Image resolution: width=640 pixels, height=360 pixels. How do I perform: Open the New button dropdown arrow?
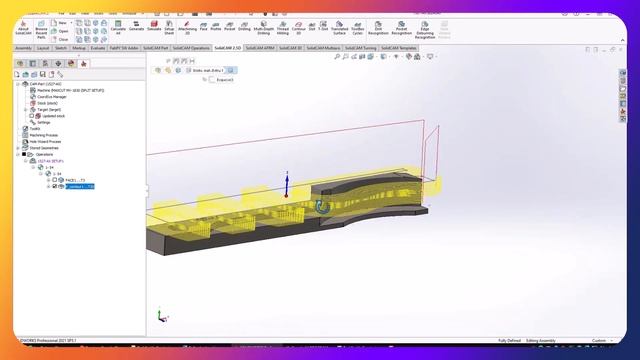pyautogui.click(x=71, y=23)
